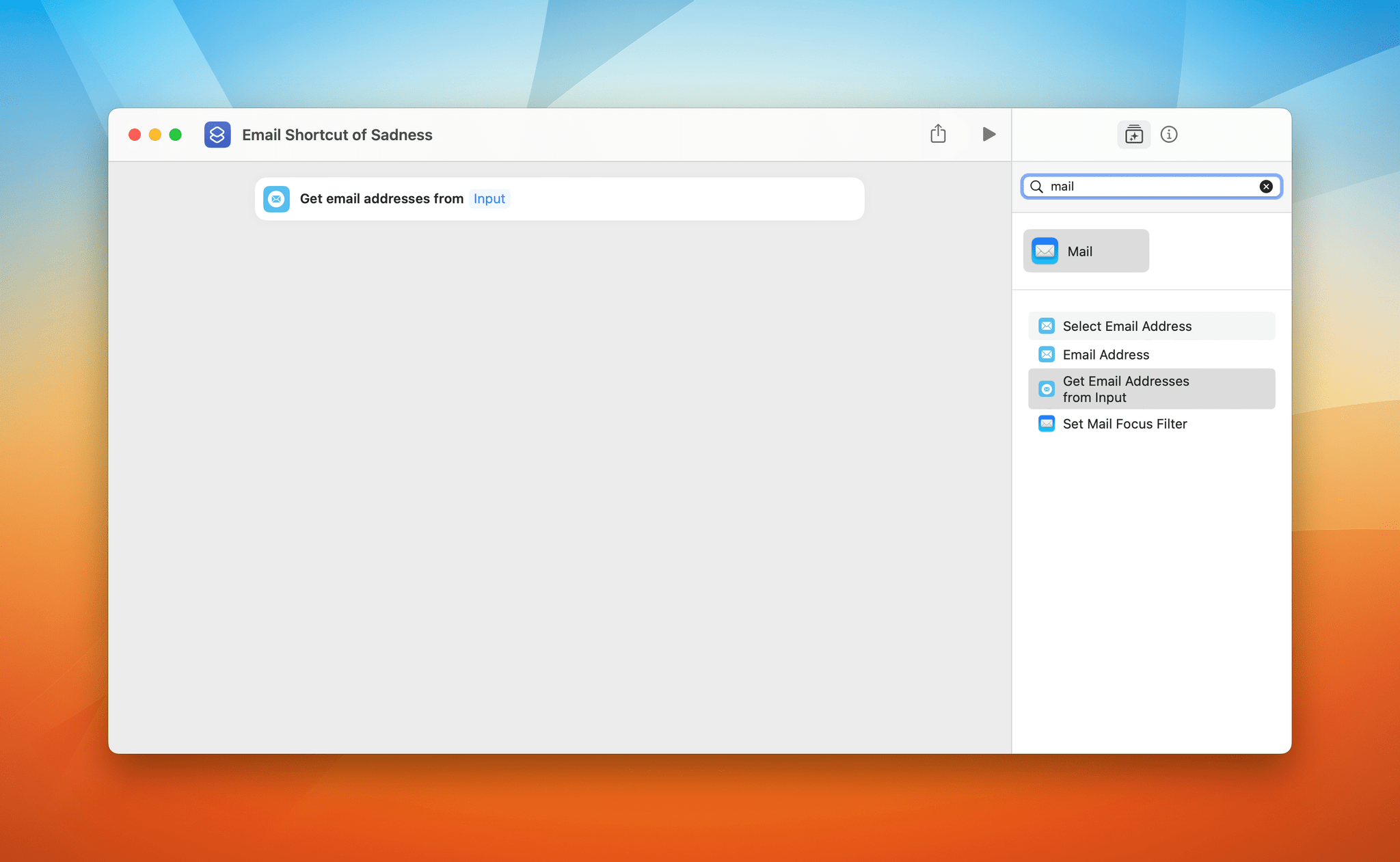This screenshot has width=1400, height=862.
Task: Click Get Email Addresses from Input row icon
Action: pyautogui.click(x=1047, y=389)
